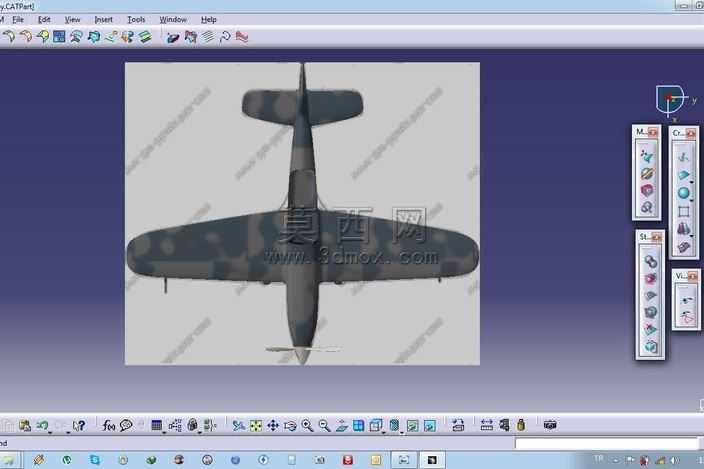Image resolution: width=704 pixels, height=469 pixels.
Task: Open the red app icon in the taskbar
Action: coord(348,460)
